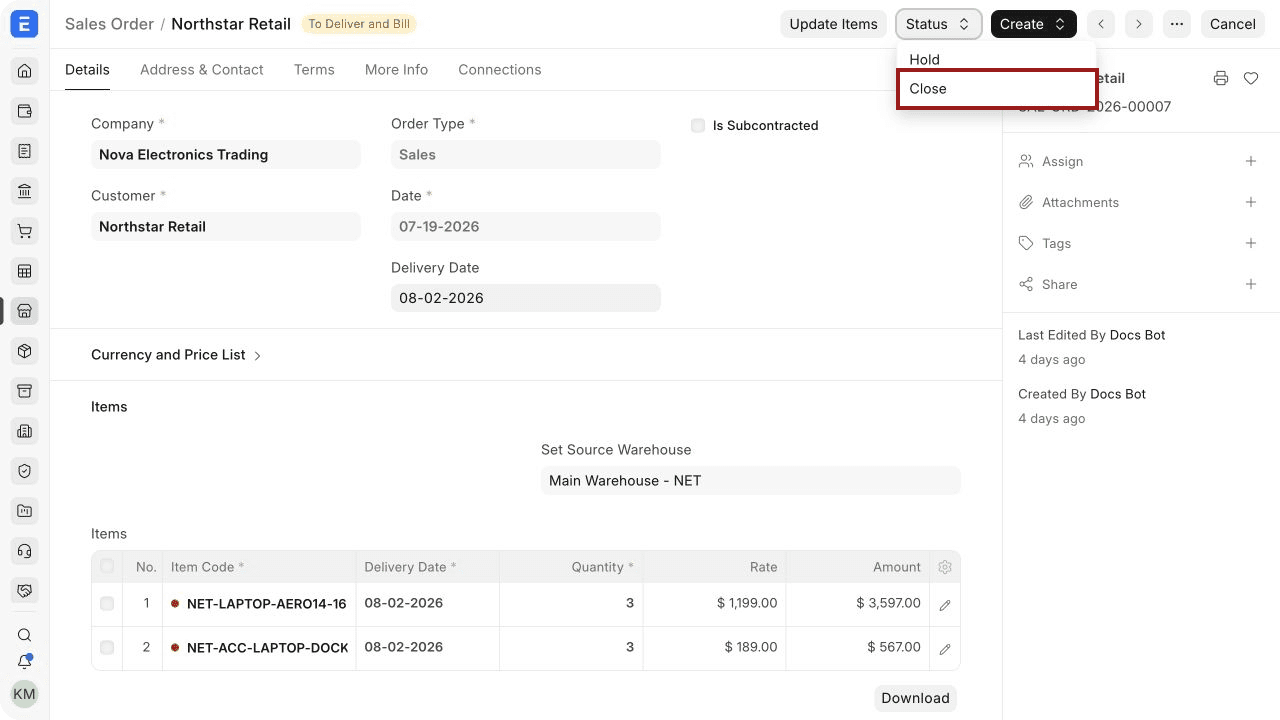Open the folder chart icon in sidebar
Image resolution: width=1280 pixels, height=720 pixels.
[x=25, y=511]
